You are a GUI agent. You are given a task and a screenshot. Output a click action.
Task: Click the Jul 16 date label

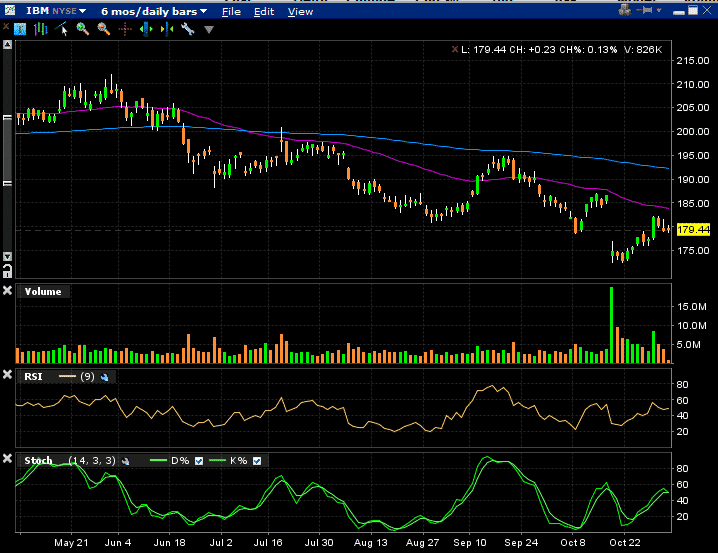(x=268, y=542)
